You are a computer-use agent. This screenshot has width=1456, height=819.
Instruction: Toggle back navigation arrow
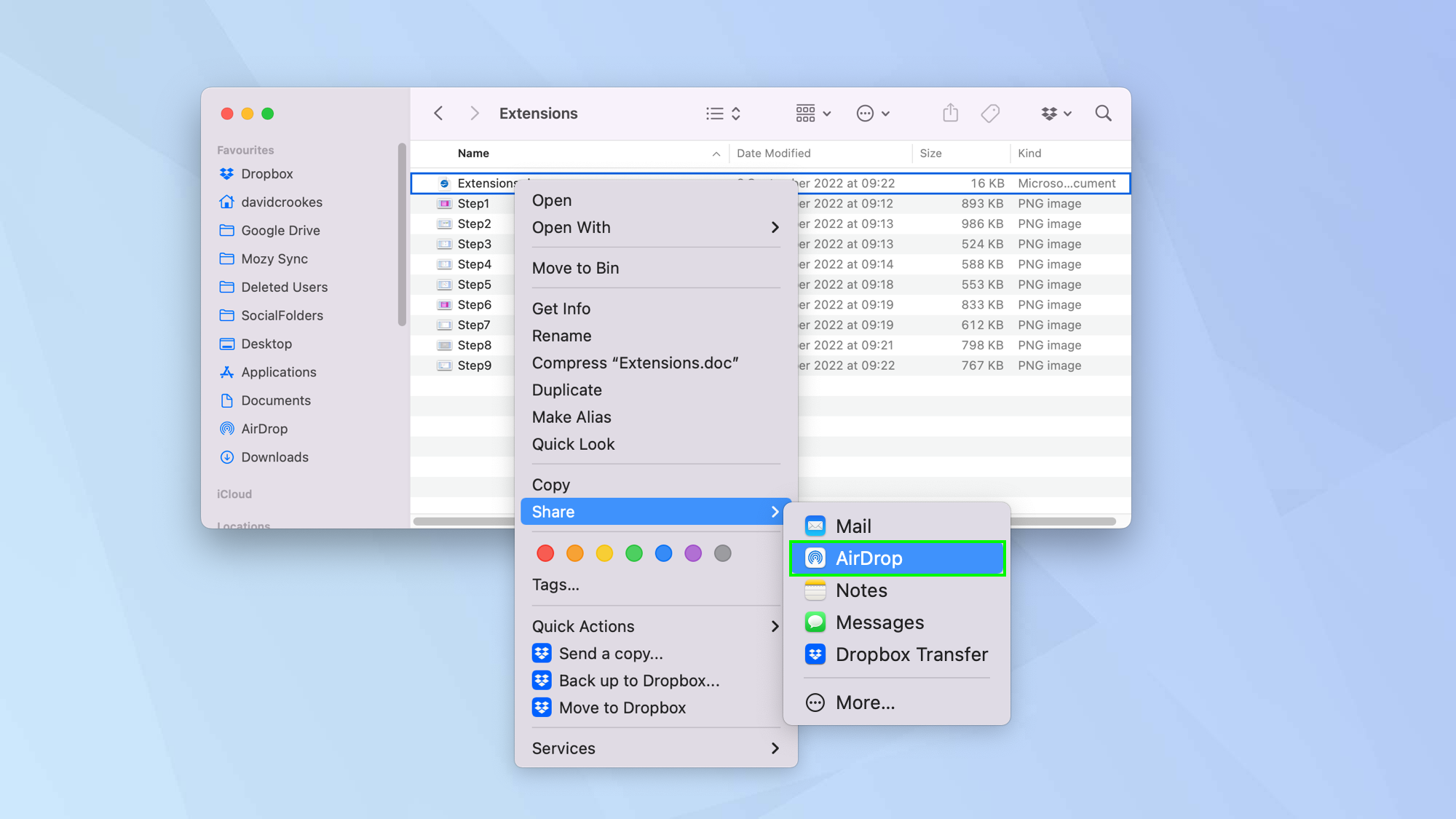tap(439, 112)
